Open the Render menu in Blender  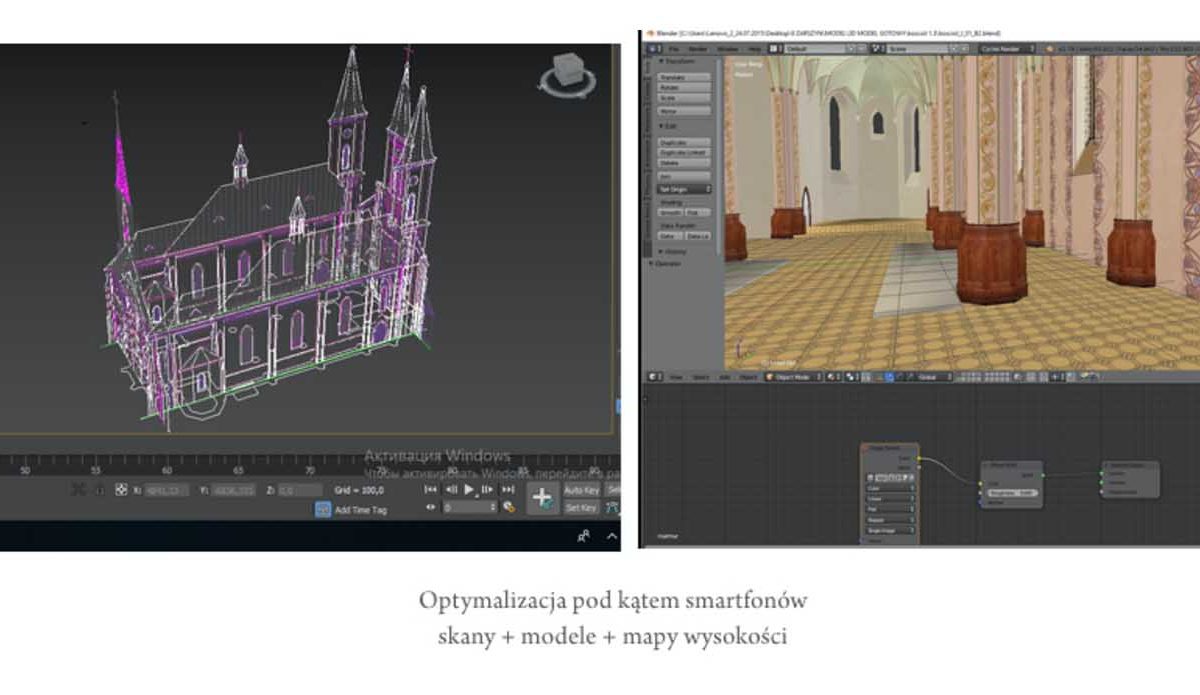pos(698,48)
